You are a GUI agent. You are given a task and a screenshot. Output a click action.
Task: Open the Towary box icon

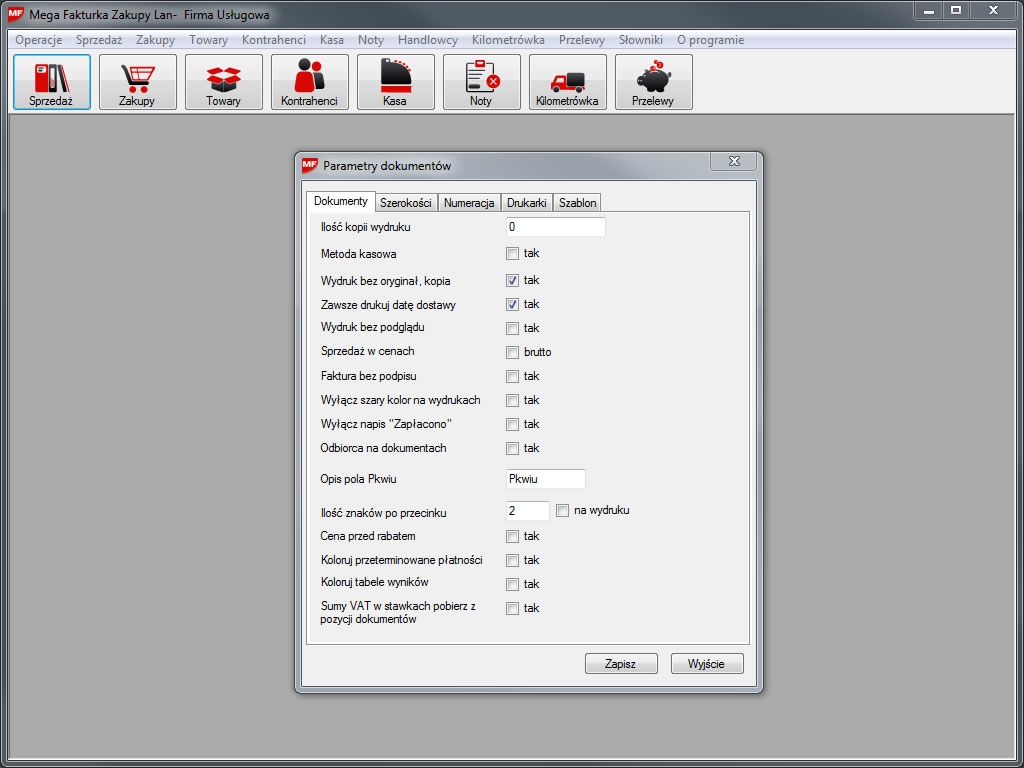click(x=223, y=82)
